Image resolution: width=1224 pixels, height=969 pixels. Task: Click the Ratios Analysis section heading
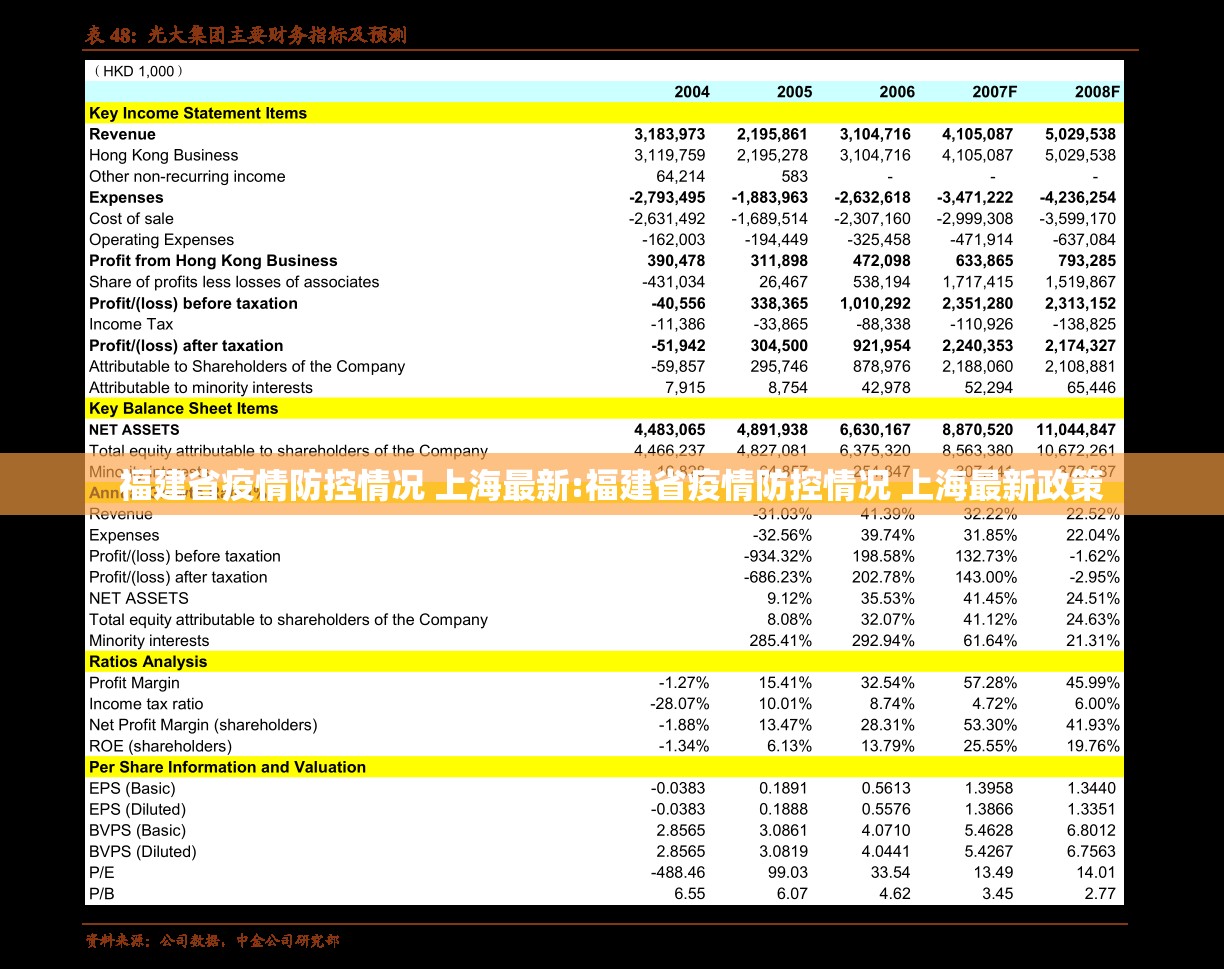[148, 662]
